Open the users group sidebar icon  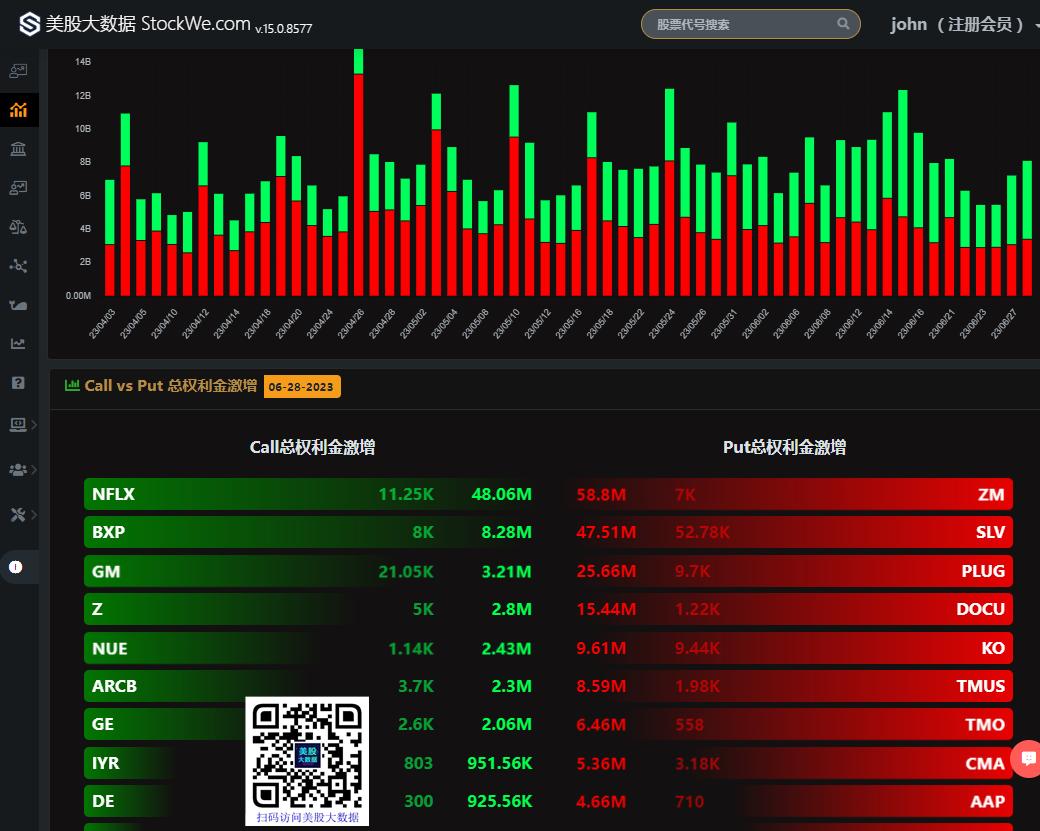(18, 470)
